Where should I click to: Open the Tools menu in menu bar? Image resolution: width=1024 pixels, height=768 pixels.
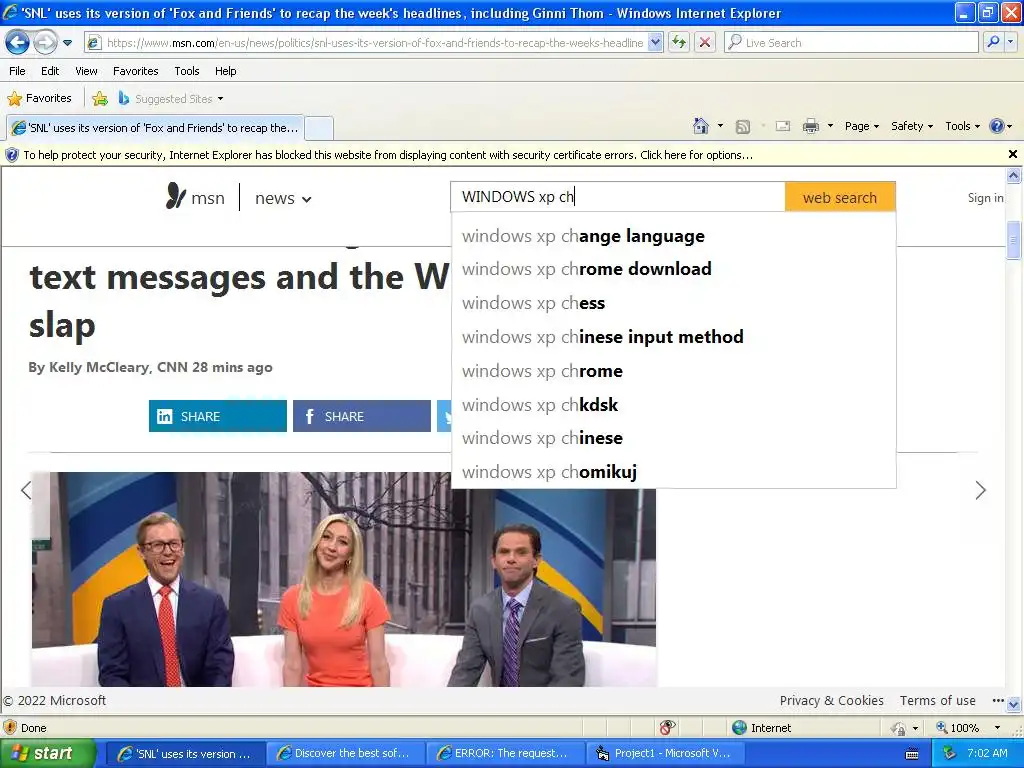pyautogui.click(x=187, y=71)
